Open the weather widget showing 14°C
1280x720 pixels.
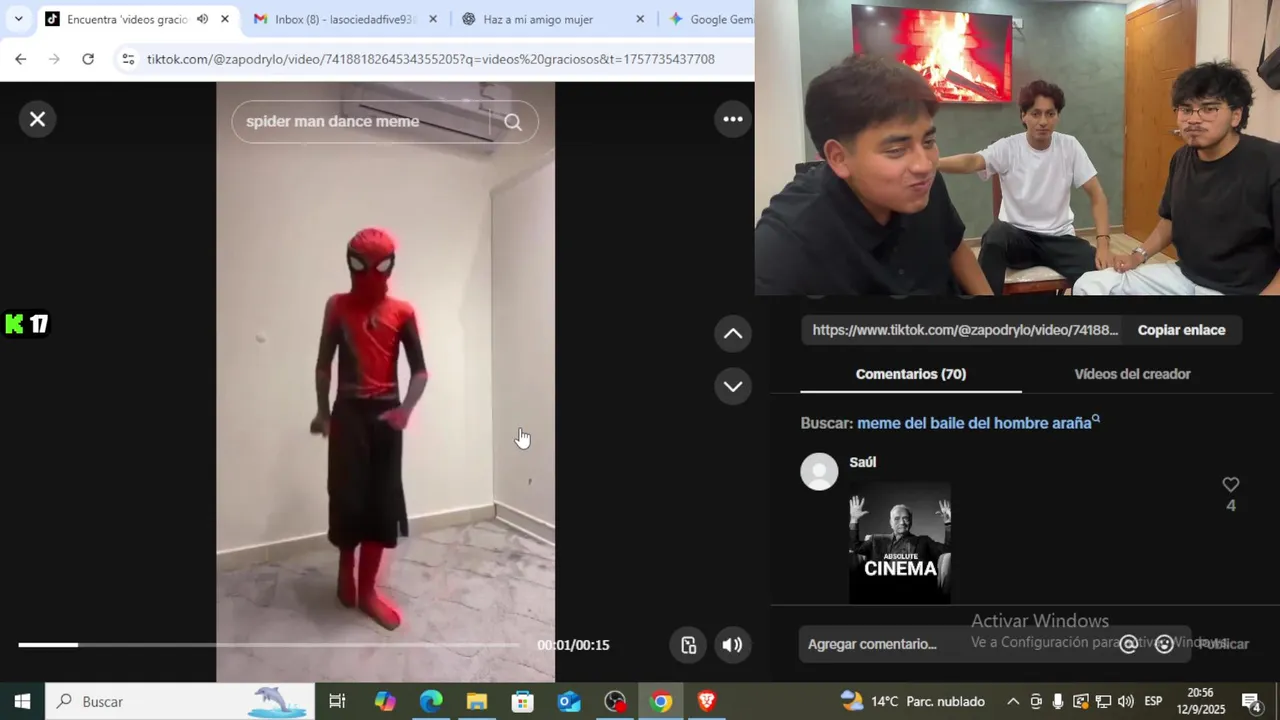coord(913,701)
